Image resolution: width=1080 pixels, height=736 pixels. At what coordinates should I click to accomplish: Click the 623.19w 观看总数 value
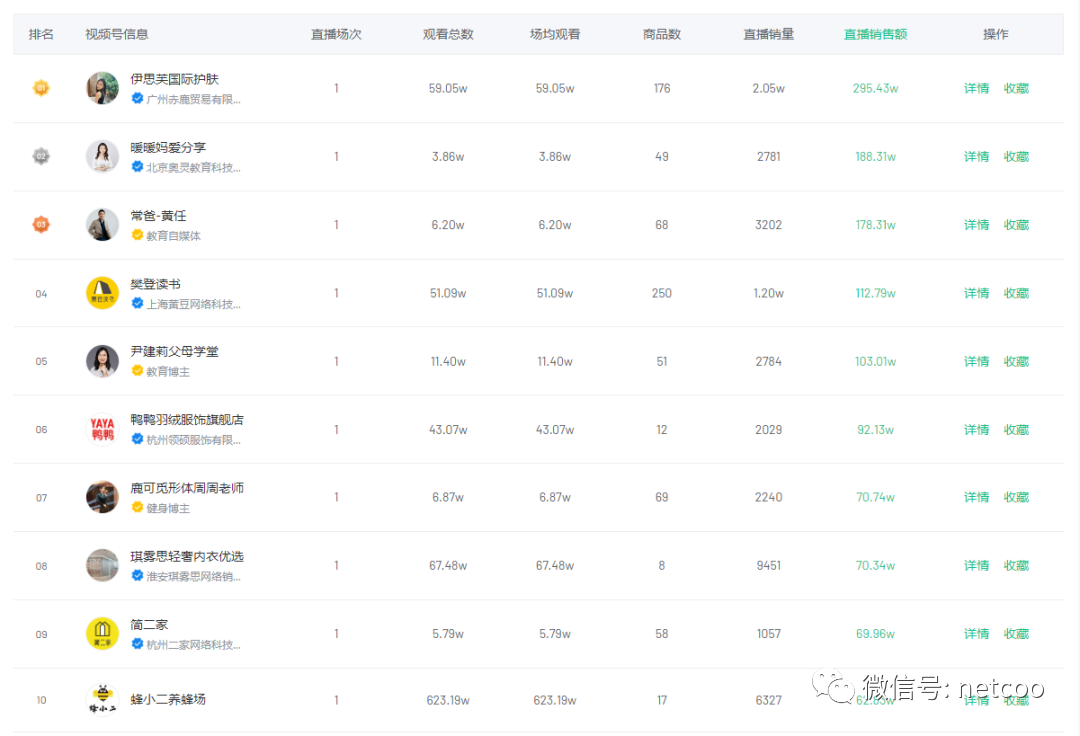[x=448, y=700]
